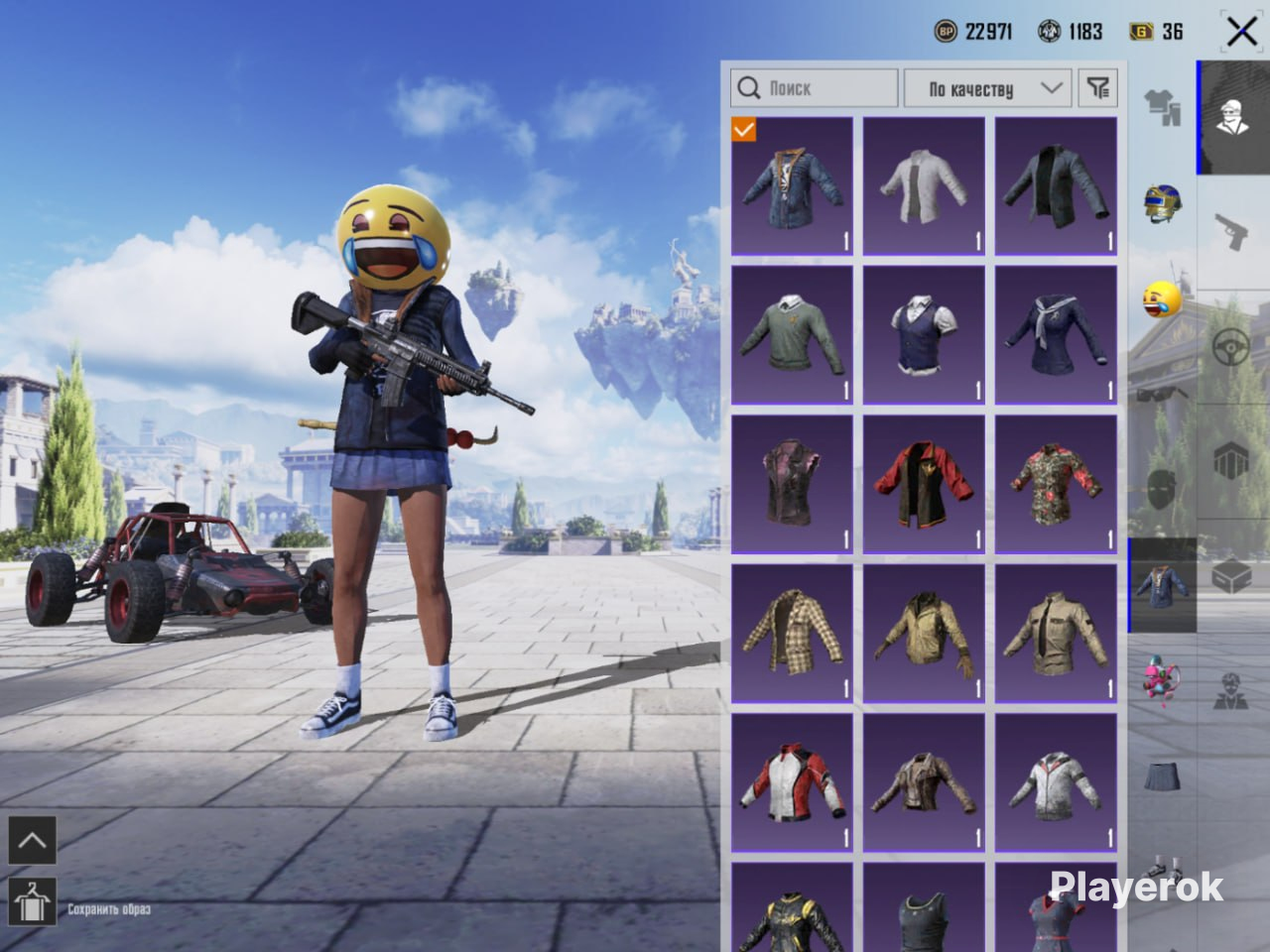Select the white button-up shirt
Image resolution: width=1270 pixels, height=952 pixels.
tap(924, 186)
